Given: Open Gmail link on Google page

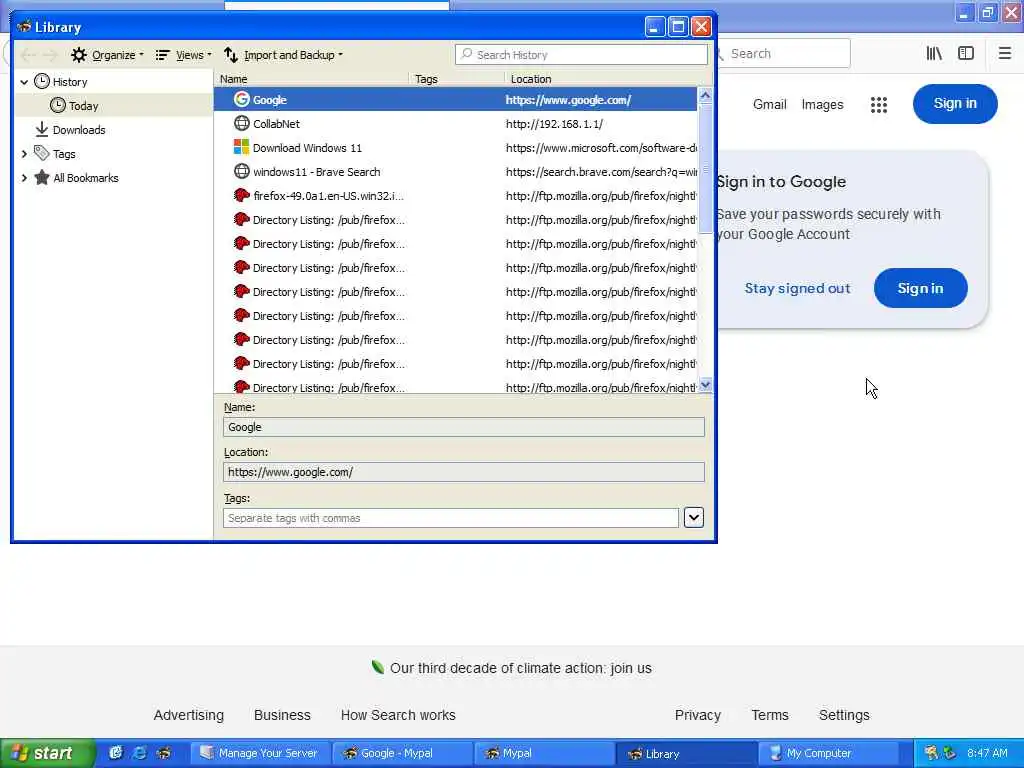Looking at the screenshot, I should tap(769, 104).
